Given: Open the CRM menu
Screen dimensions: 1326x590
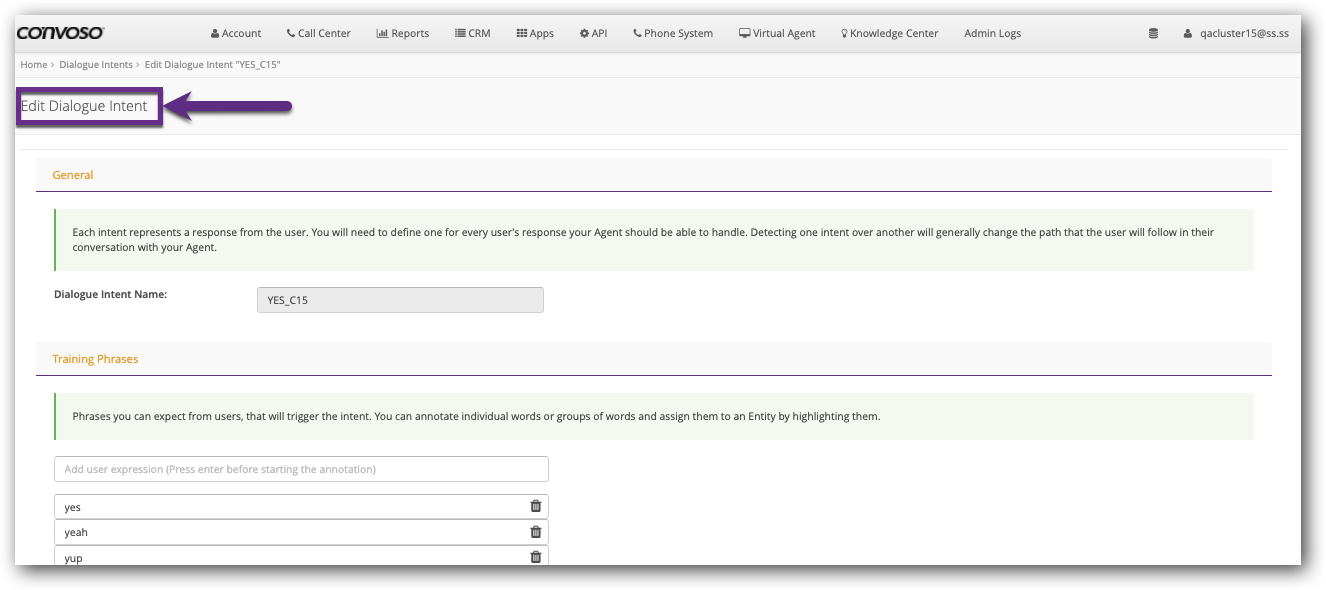Looking at the screenshot, I should pos(472,33).
